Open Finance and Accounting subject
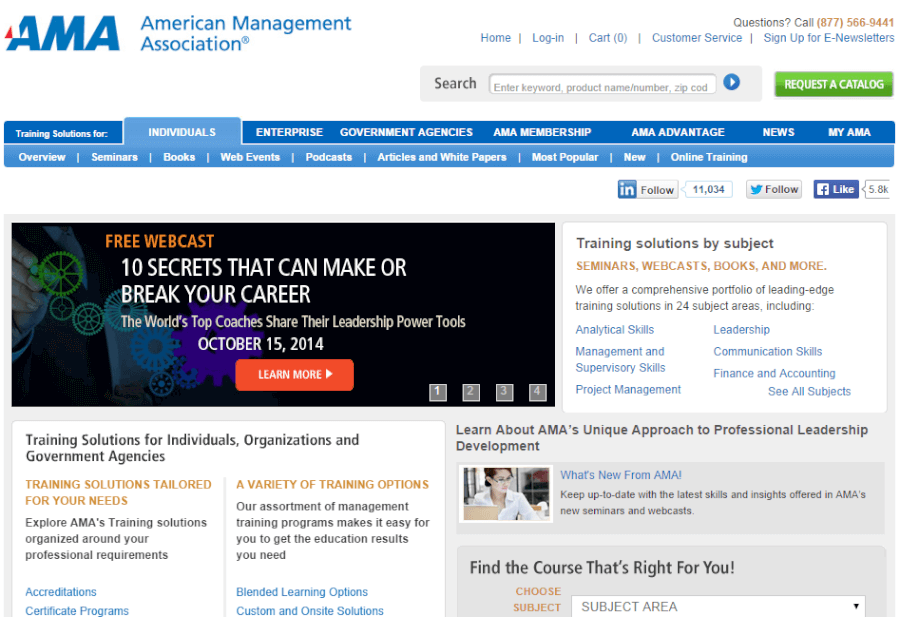This screenshot has height=617, width=900. (x=774, y=373)
